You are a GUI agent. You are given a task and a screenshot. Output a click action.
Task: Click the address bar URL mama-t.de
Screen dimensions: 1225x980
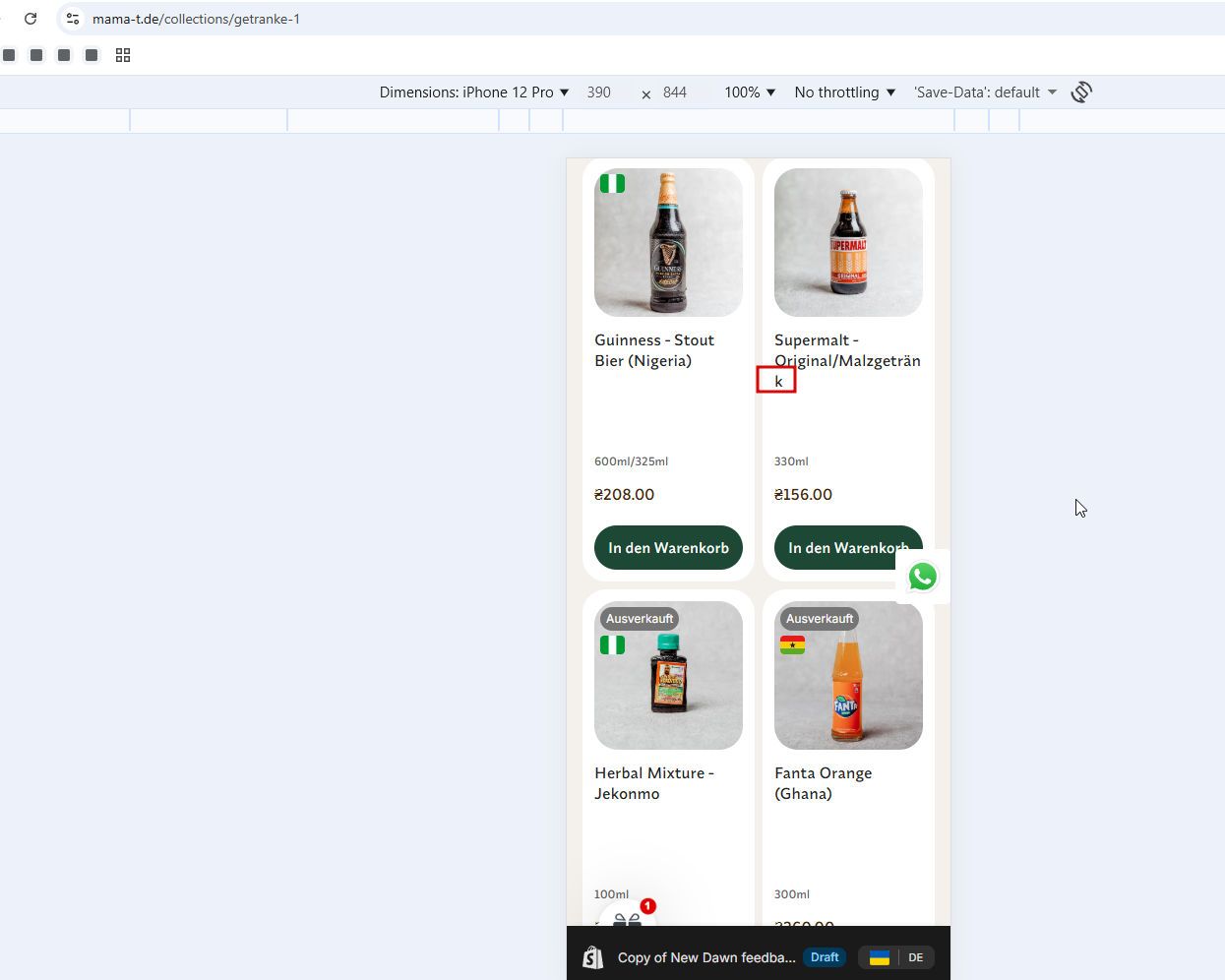[x=196, y=19]
